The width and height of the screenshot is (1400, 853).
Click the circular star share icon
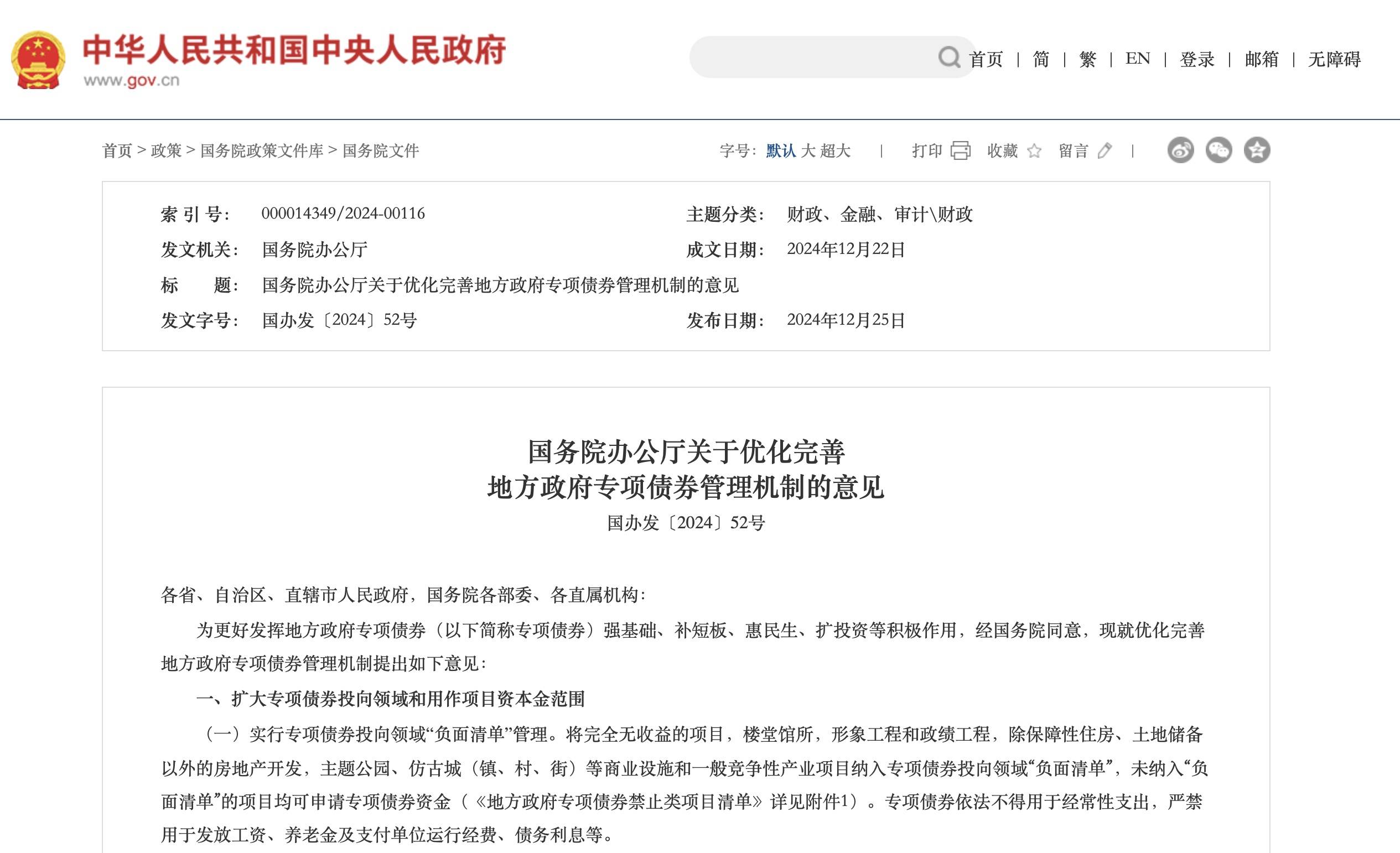(1259, 150)
